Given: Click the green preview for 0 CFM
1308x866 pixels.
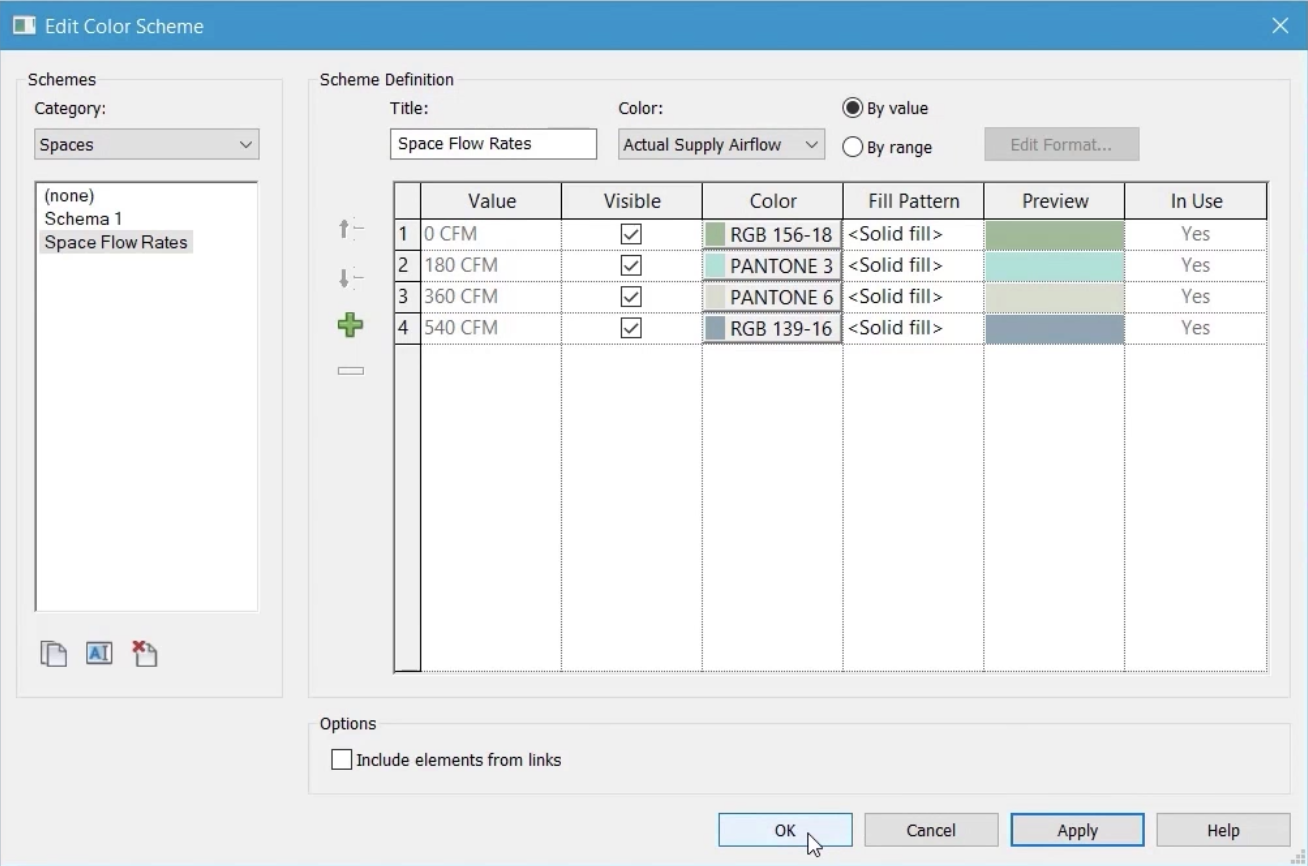Looking at the screenshot, I should coord(1054,234).
